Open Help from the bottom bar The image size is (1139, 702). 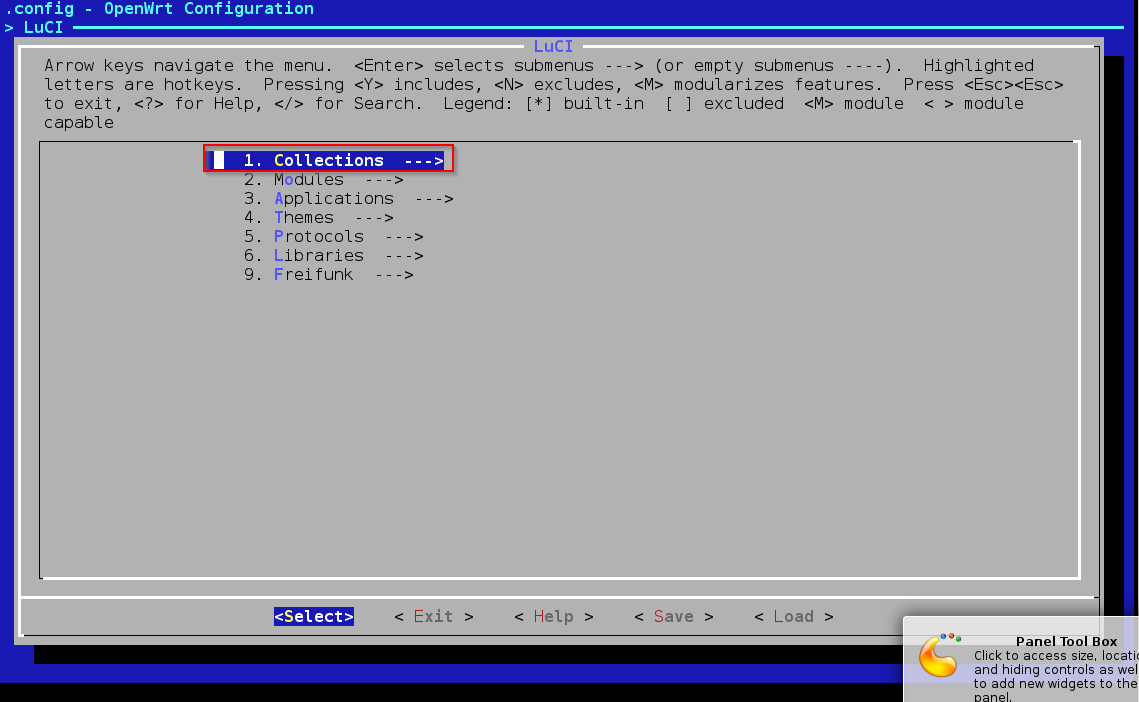[x=553, y=617]
